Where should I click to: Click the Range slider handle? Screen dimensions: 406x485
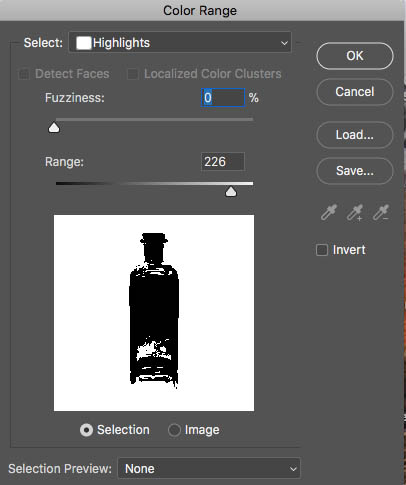coord(231,192)
